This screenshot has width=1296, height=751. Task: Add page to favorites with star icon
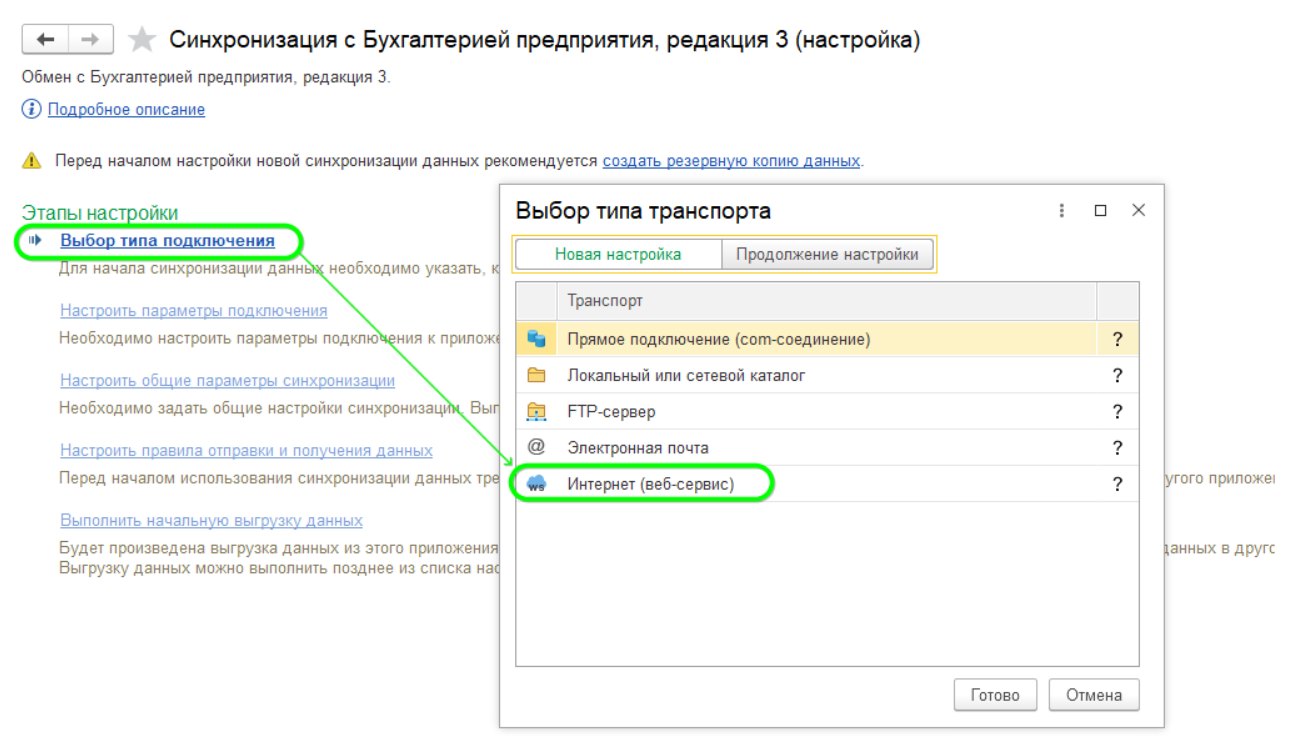143,40
